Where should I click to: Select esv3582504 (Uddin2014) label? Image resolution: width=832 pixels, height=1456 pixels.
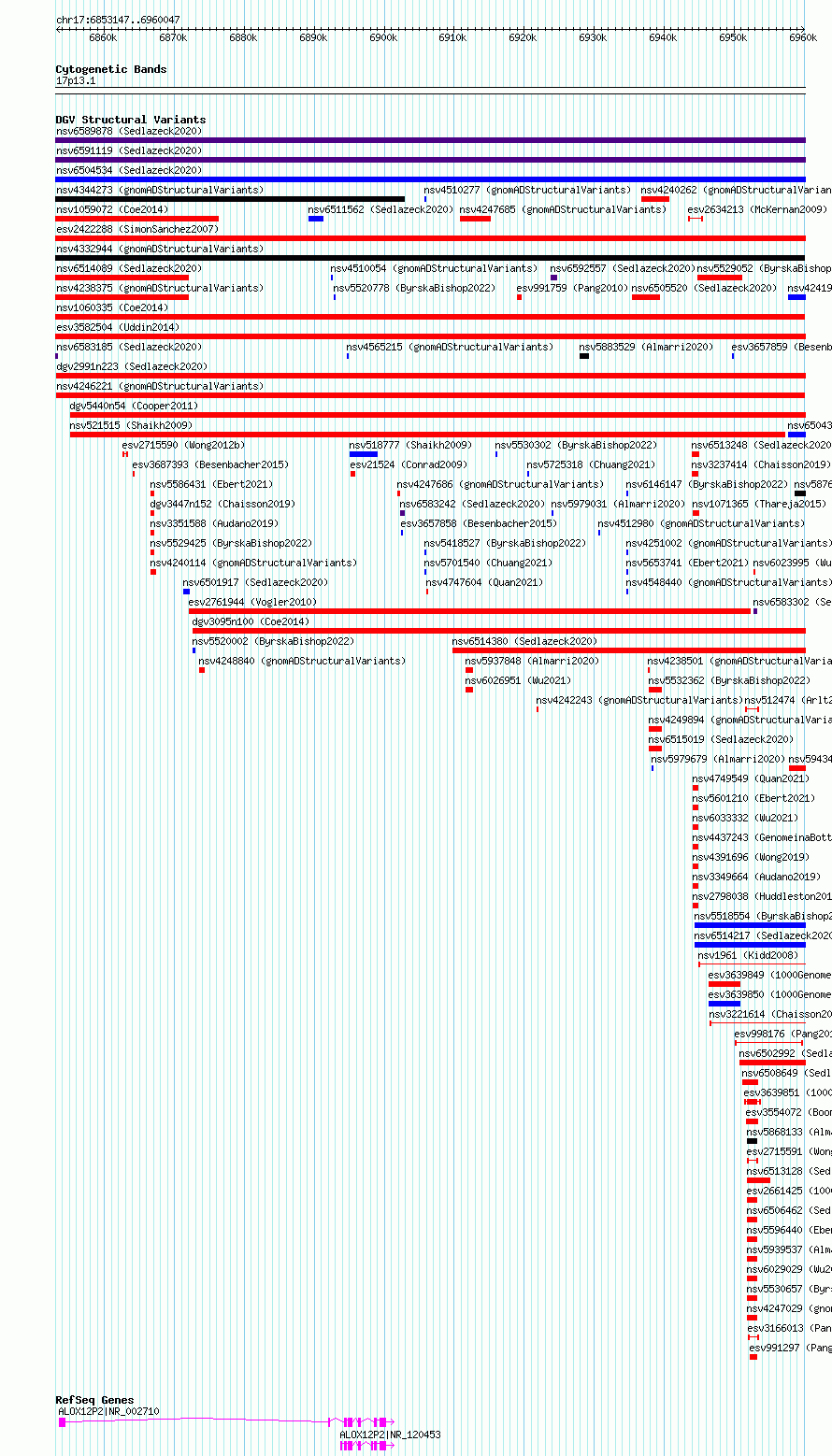118,327
